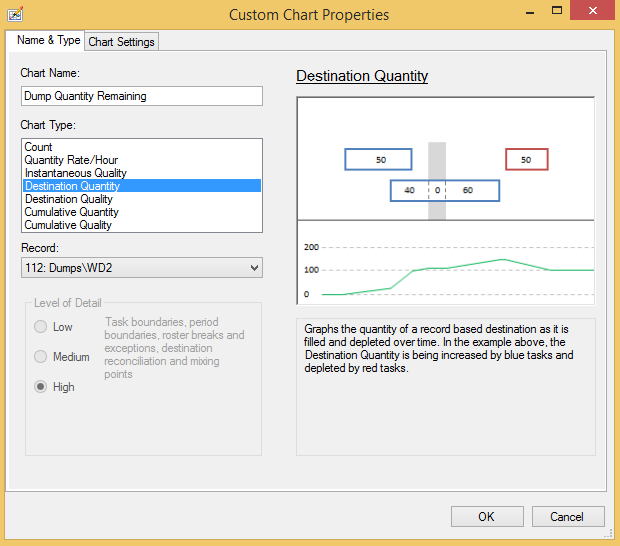Select the Medium detail radio button

[x=40, y=357]
